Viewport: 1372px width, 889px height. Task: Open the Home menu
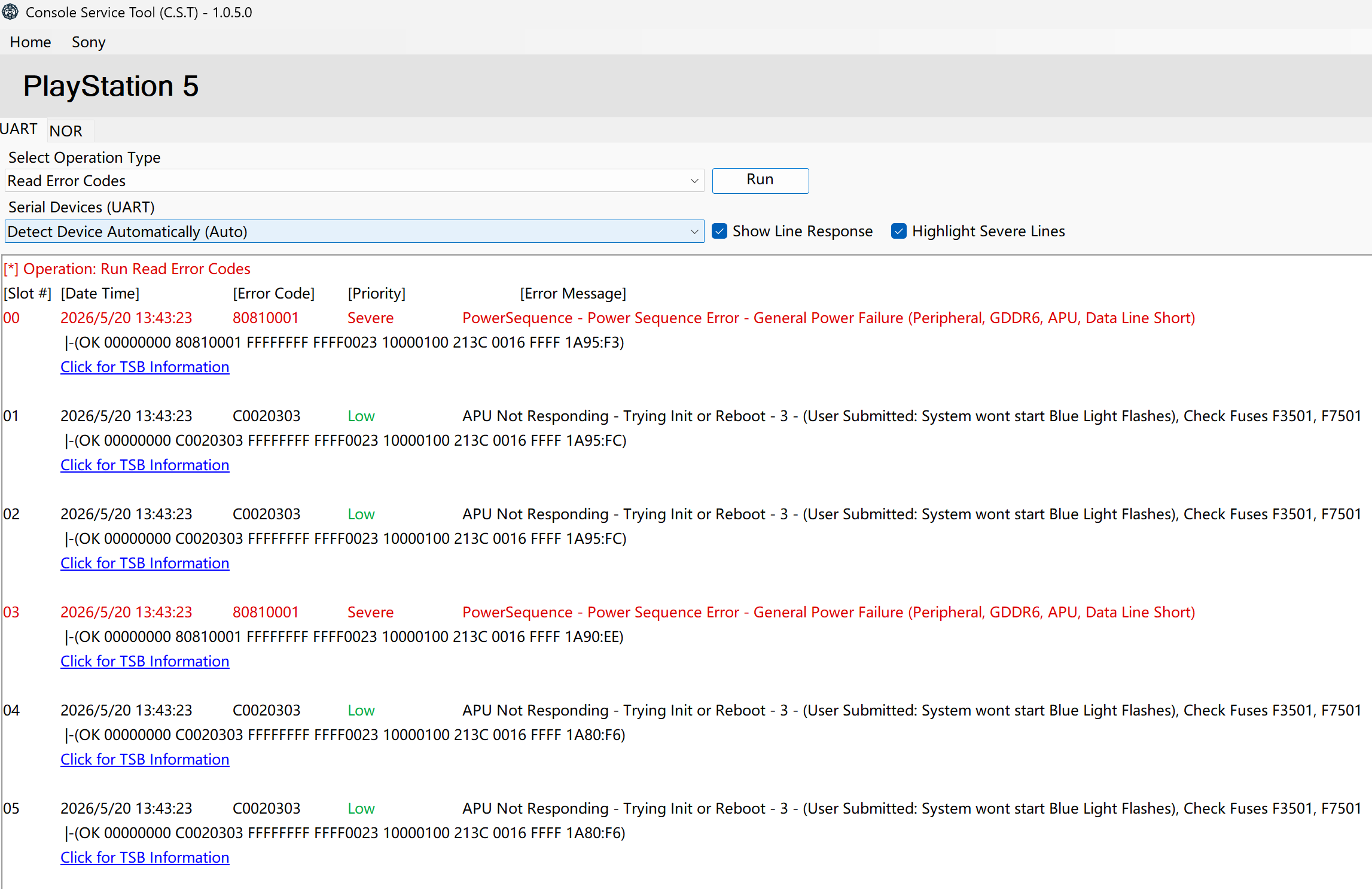pyautogui.click(x=31, y=42)
